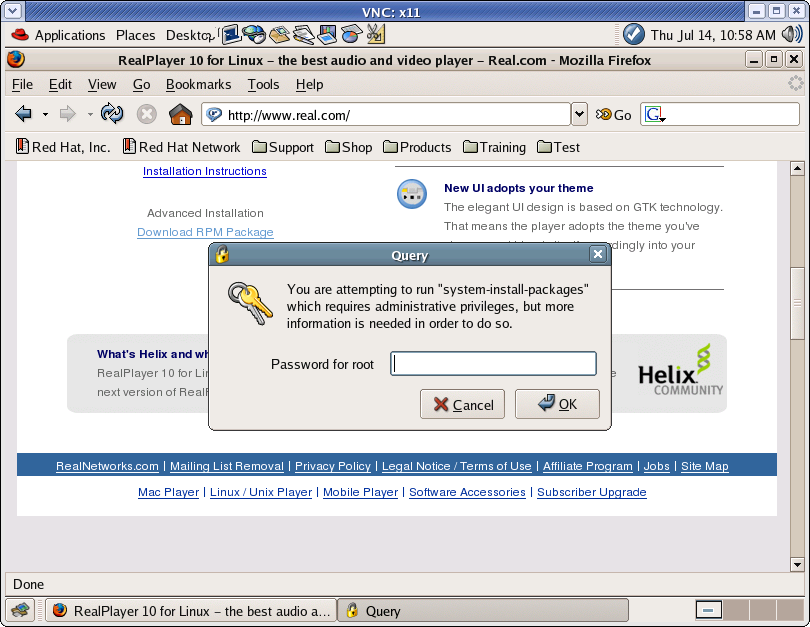The height and width of the screenshot is (627, 810).
Task: Open the Places panel menu
Action: coord(135,35)
